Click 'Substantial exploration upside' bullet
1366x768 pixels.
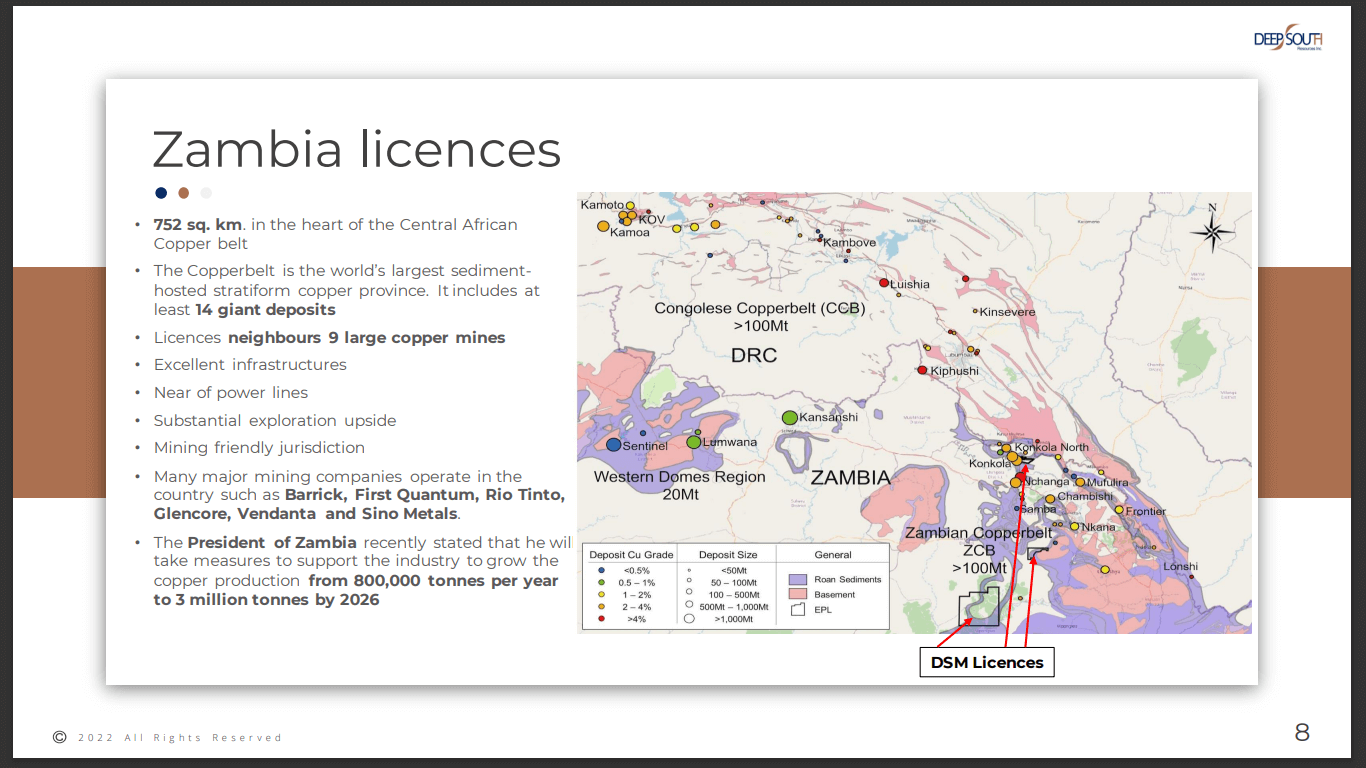pos(275,421)
